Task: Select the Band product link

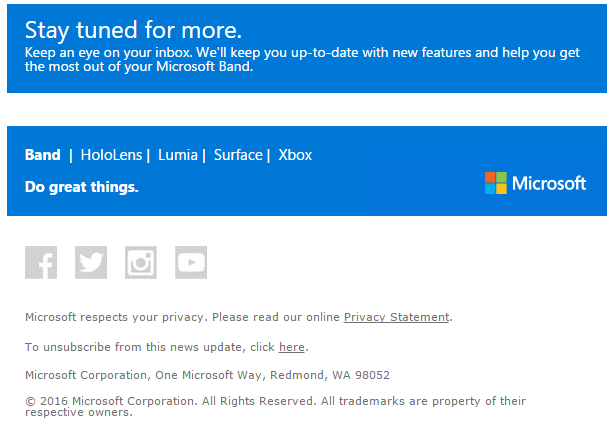Action: pyautogui.click(x=43, y=155)
